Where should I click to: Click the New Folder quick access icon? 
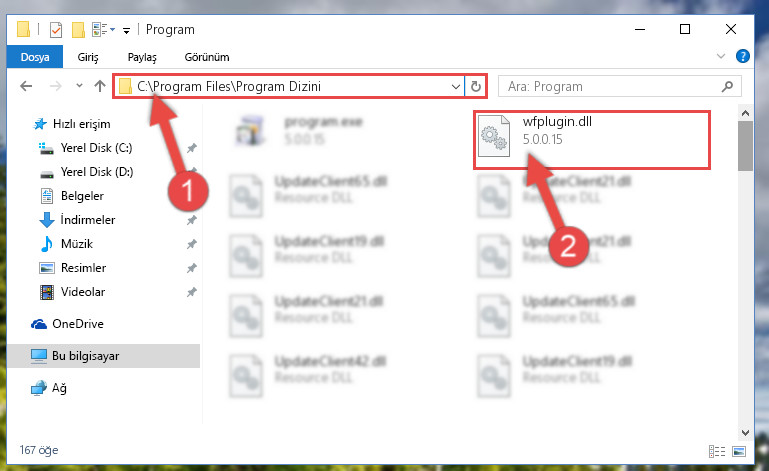click(78, 30)
